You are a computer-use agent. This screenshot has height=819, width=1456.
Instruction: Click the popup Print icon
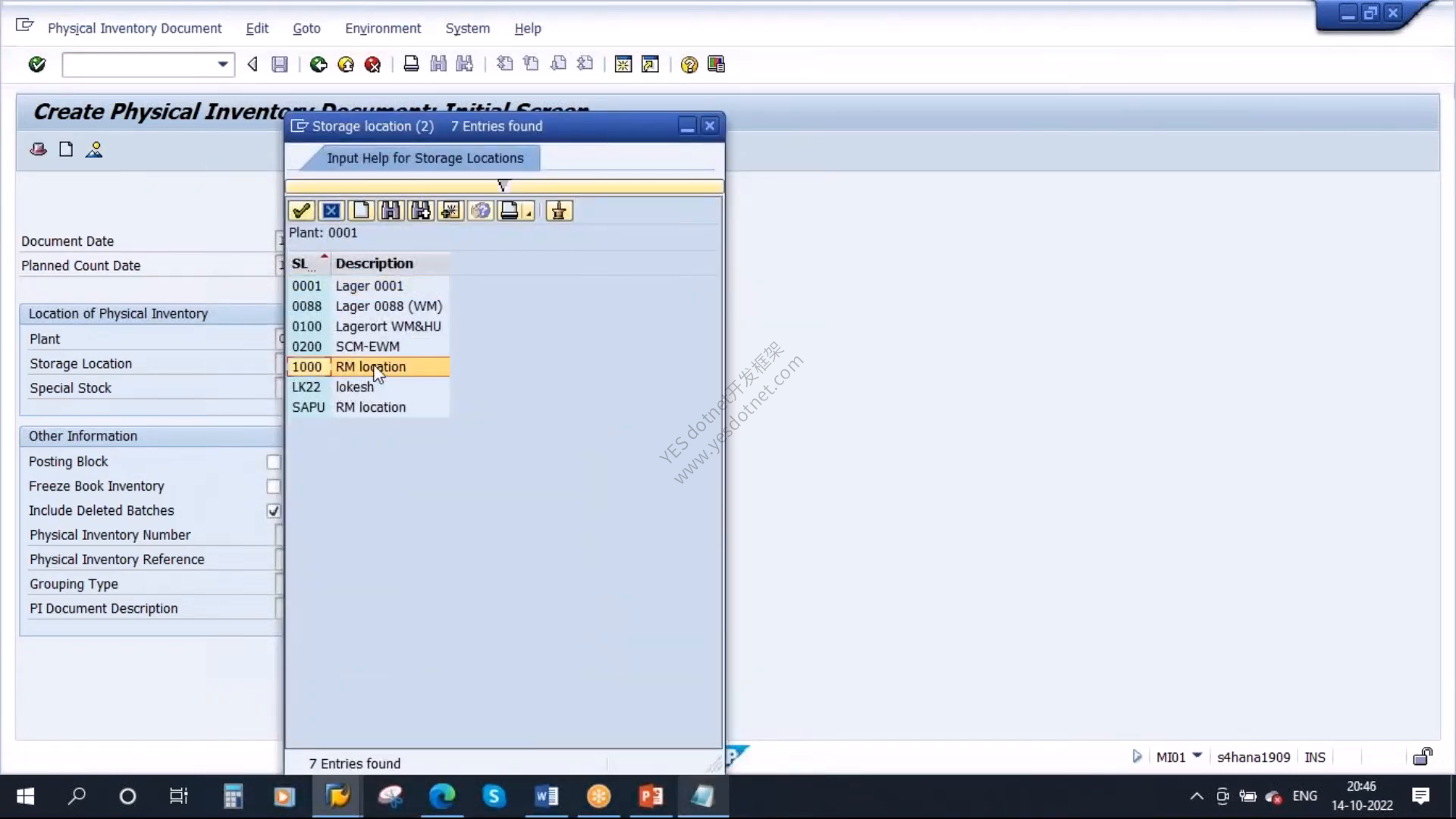(x=509, y=211)
